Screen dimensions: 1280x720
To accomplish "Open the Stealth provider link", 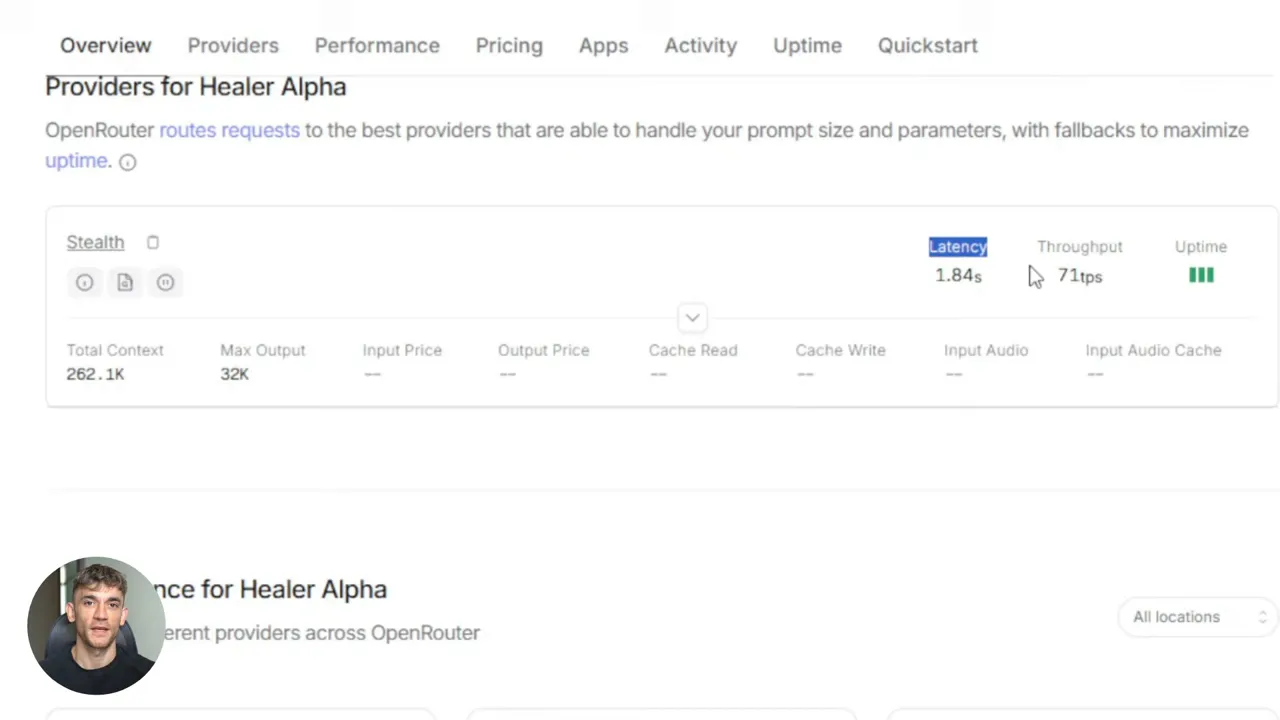I will [x=95, y=242].
